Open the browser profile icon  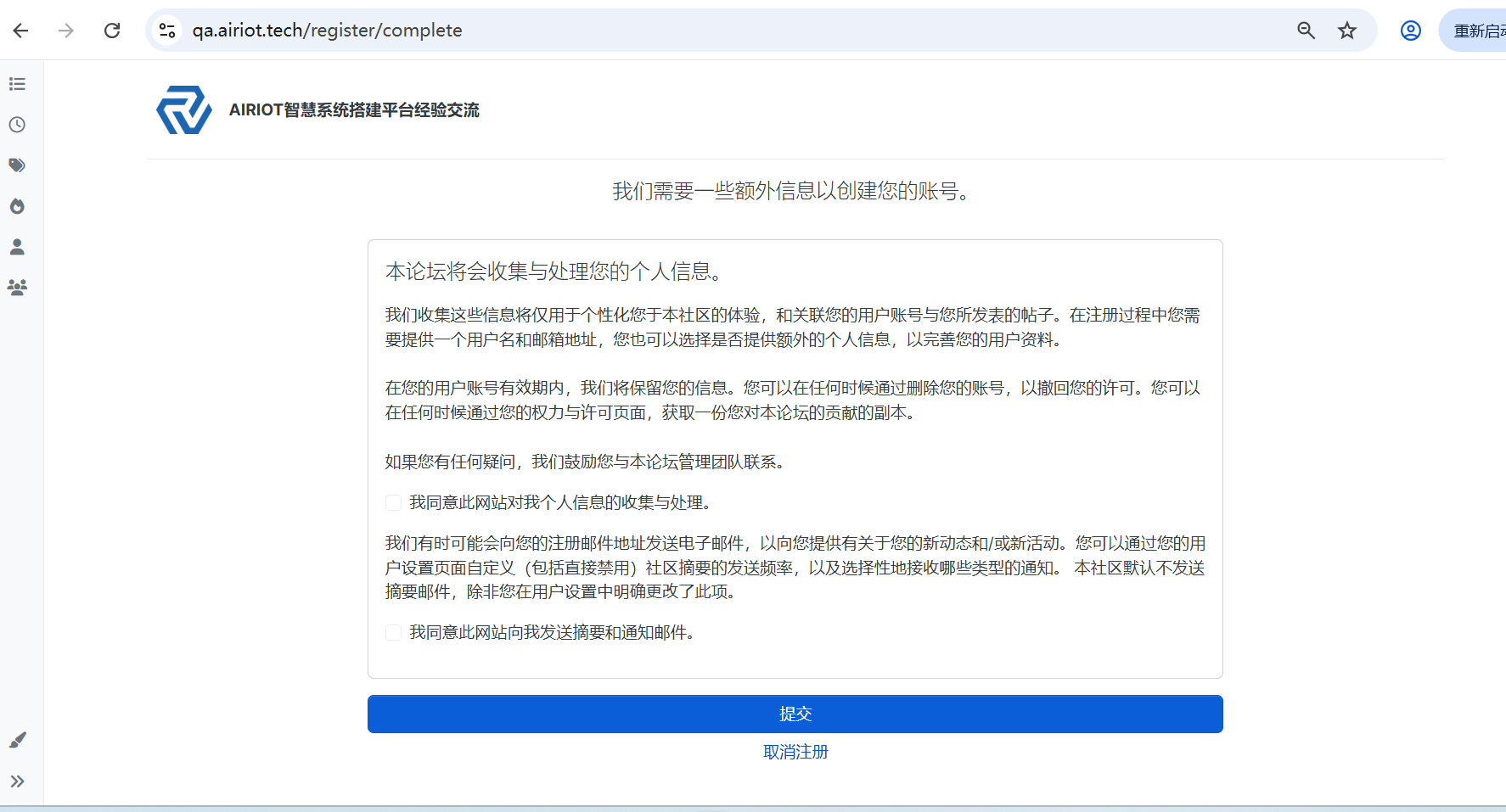[x=1411, y=31]
